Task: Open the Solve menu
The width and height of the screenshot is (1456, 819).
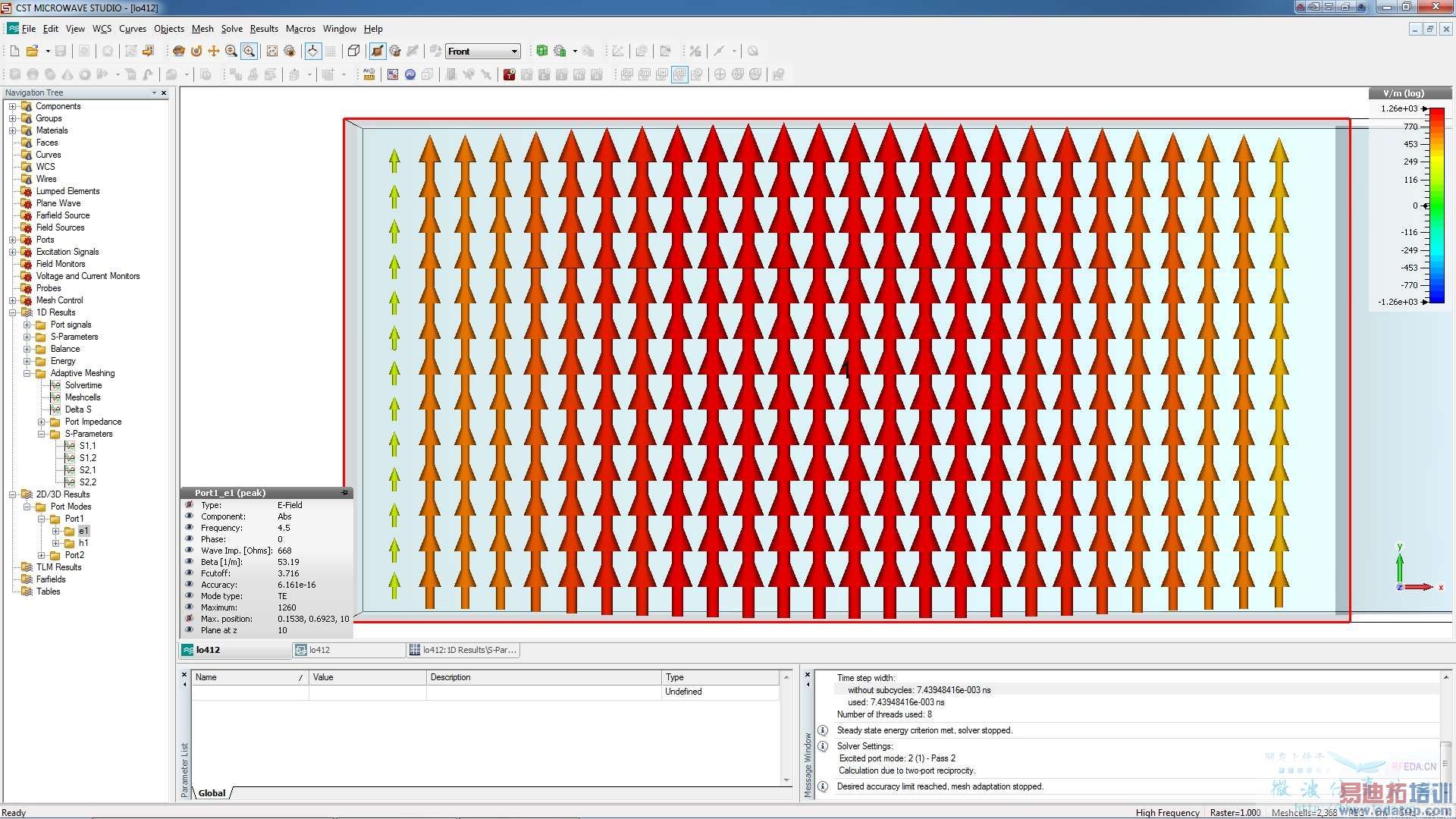Action: pyautogui.click(x=231, y=29)
